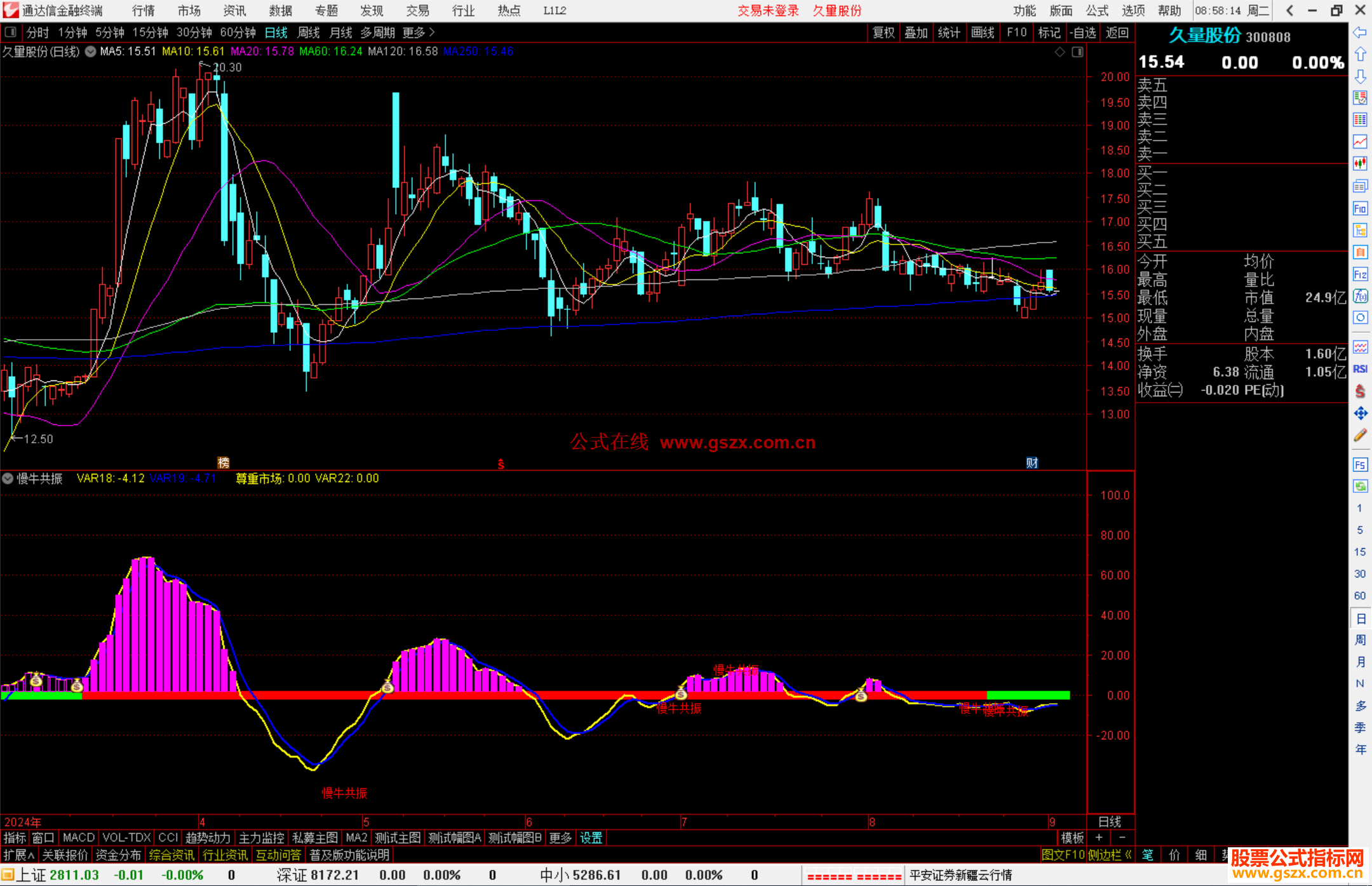Open the candlestick chart sidebar icon
Viewport: 1372px width, 886px height.
coord(1360,164)
